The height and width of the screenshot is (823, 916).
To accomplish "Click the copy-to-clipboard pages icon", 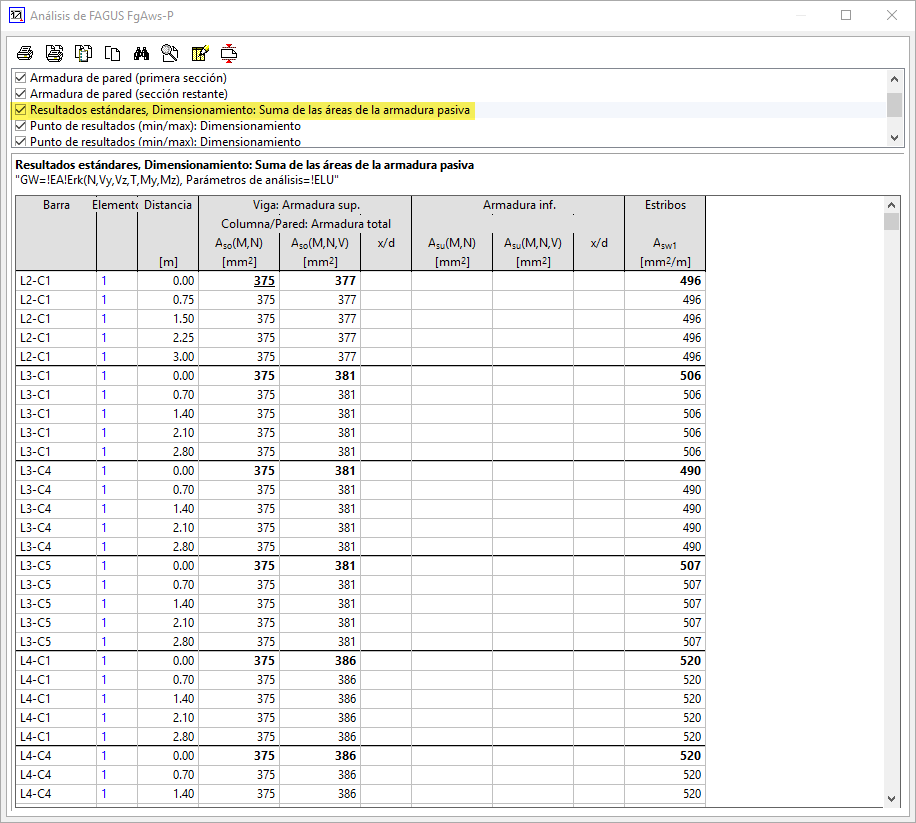I will (x=84, y=53).
